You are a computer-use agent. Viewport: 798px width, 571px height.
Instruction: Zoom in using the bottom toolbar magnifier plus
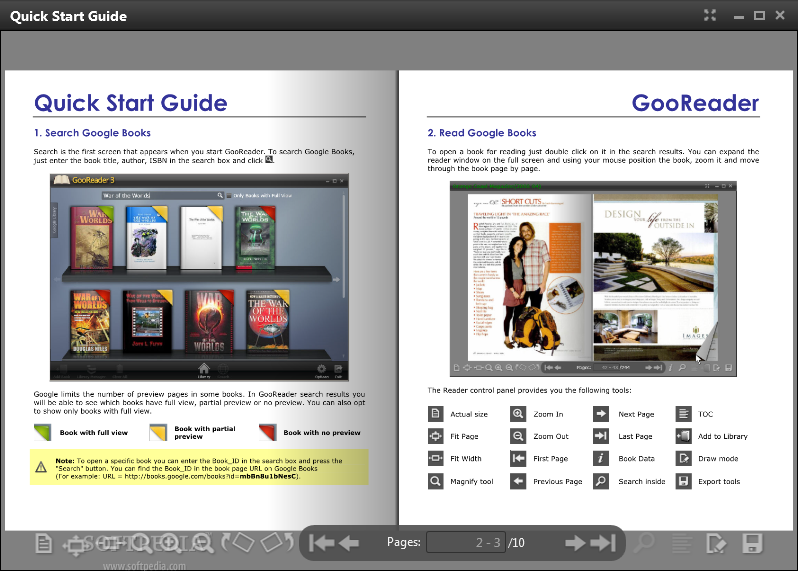click(x=171, y=543)
